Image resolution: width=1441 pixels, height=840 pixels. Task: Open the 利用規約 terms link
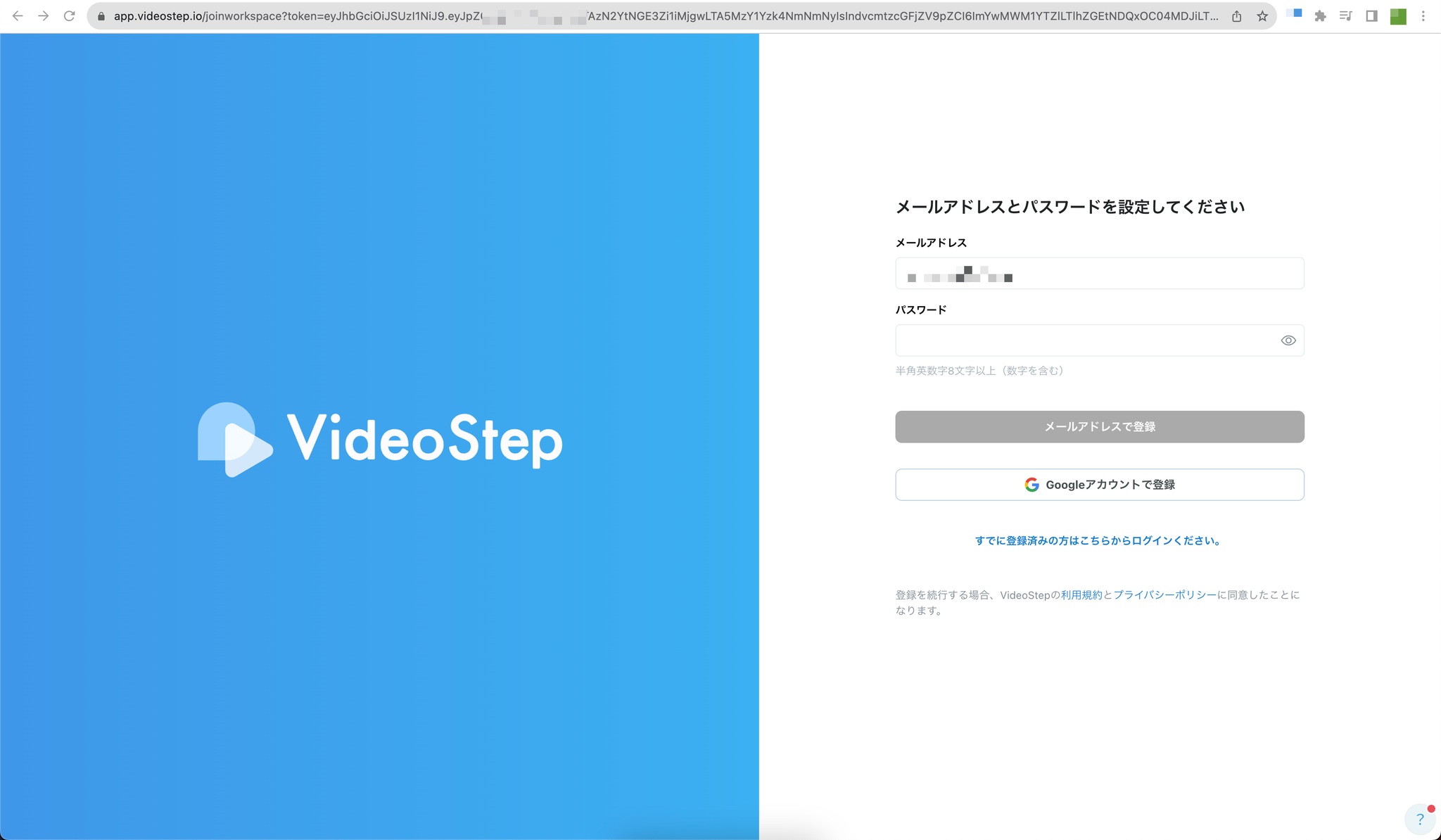pyautogui.click(x=1081, y=595)
